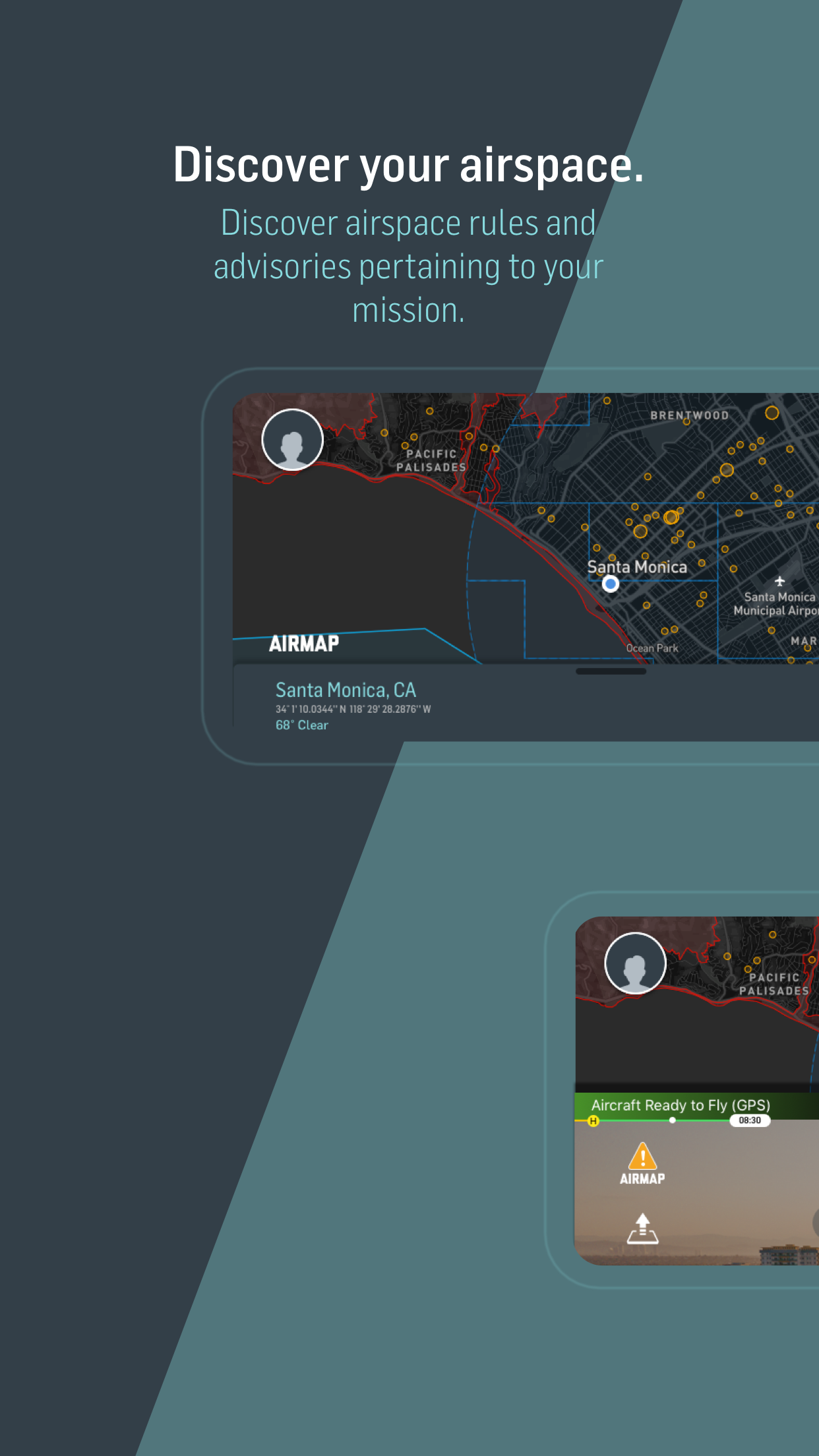The image size is (819, 1456).
Task: Tap the takeoff upload arrow icon
Action: coord(642,1228)
